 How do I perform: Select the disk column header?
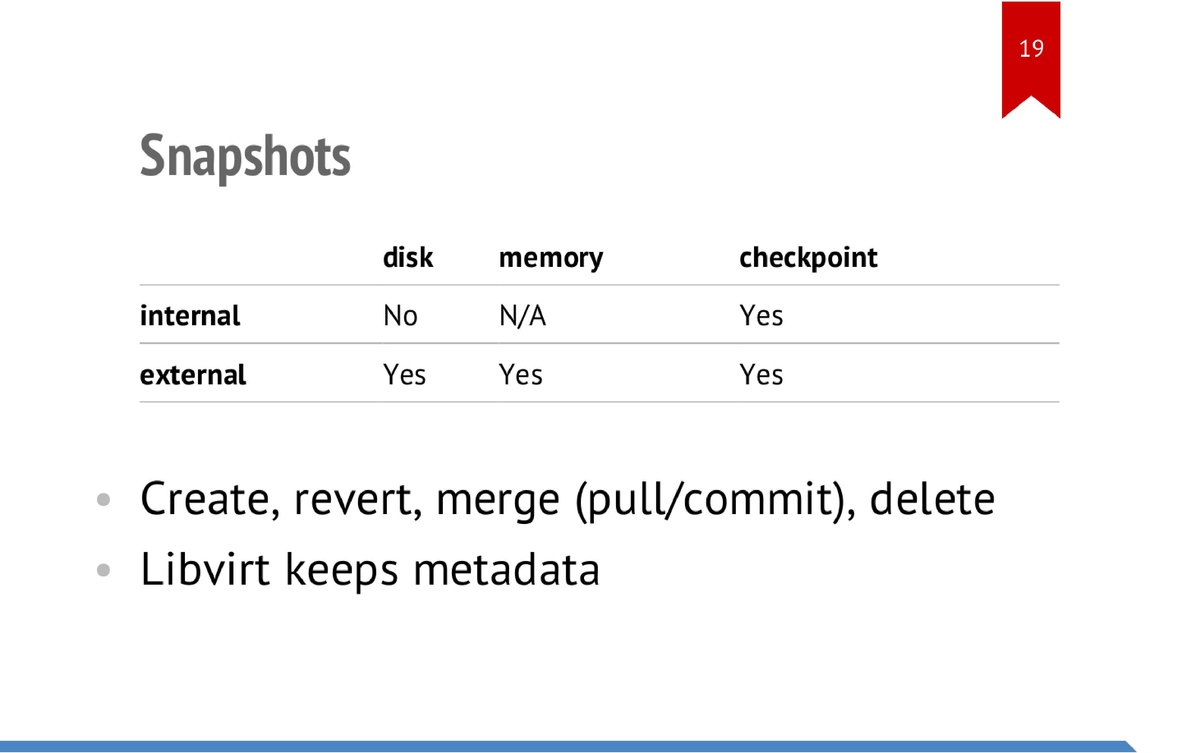click(408, 258)
